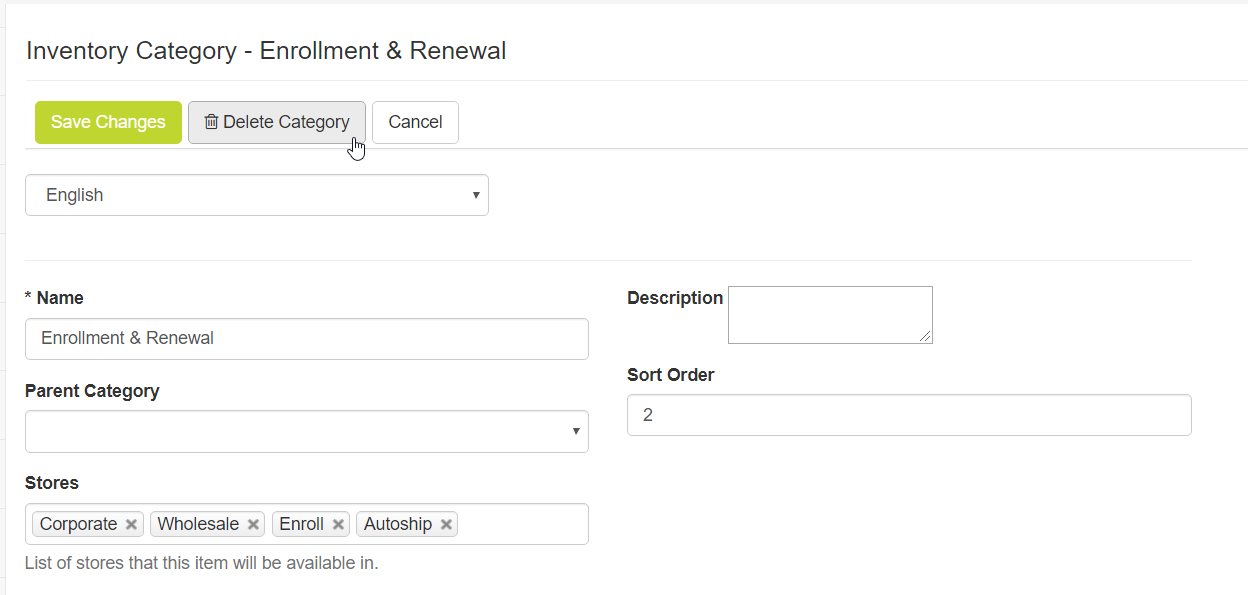This screenshot has height=595, width=1248.
Task: Click the trash icon on Delete Category
Action: point(211,122)
